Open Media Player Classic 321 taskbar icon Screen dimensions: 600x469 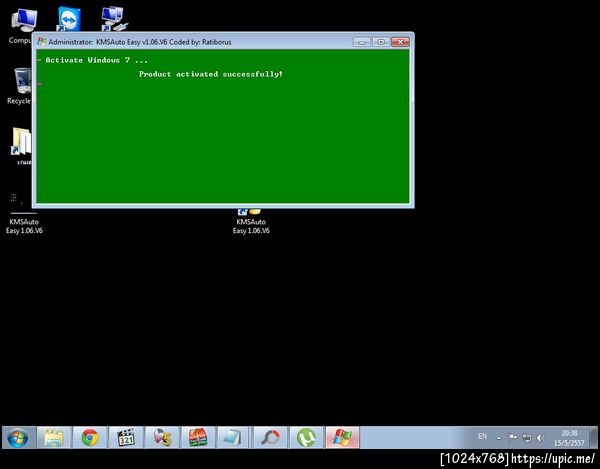126,438
